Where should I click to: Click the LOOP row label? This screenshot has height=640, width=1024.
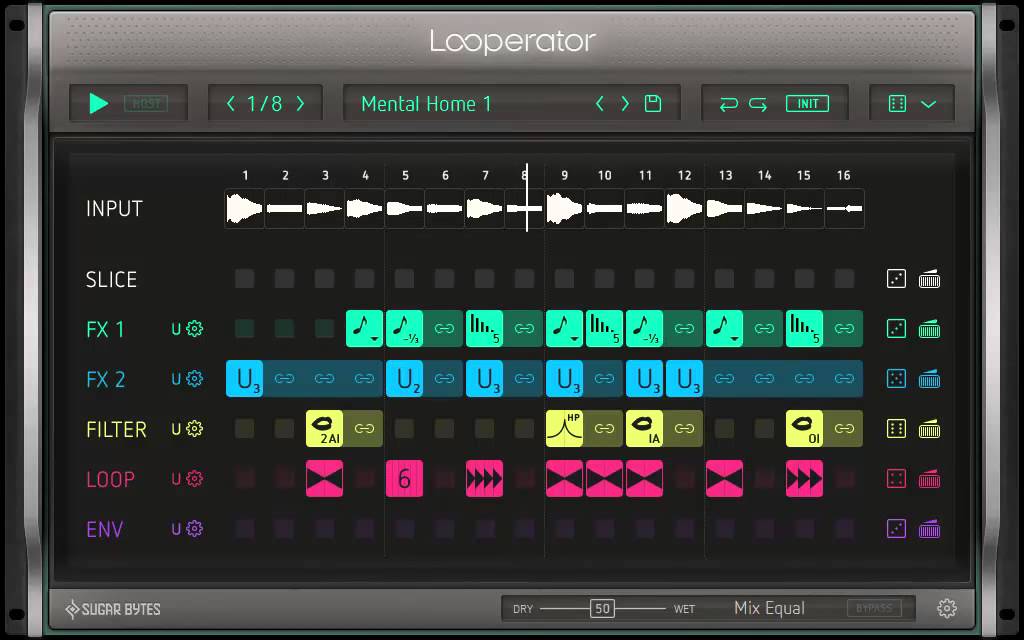click(x=110, y=479)
